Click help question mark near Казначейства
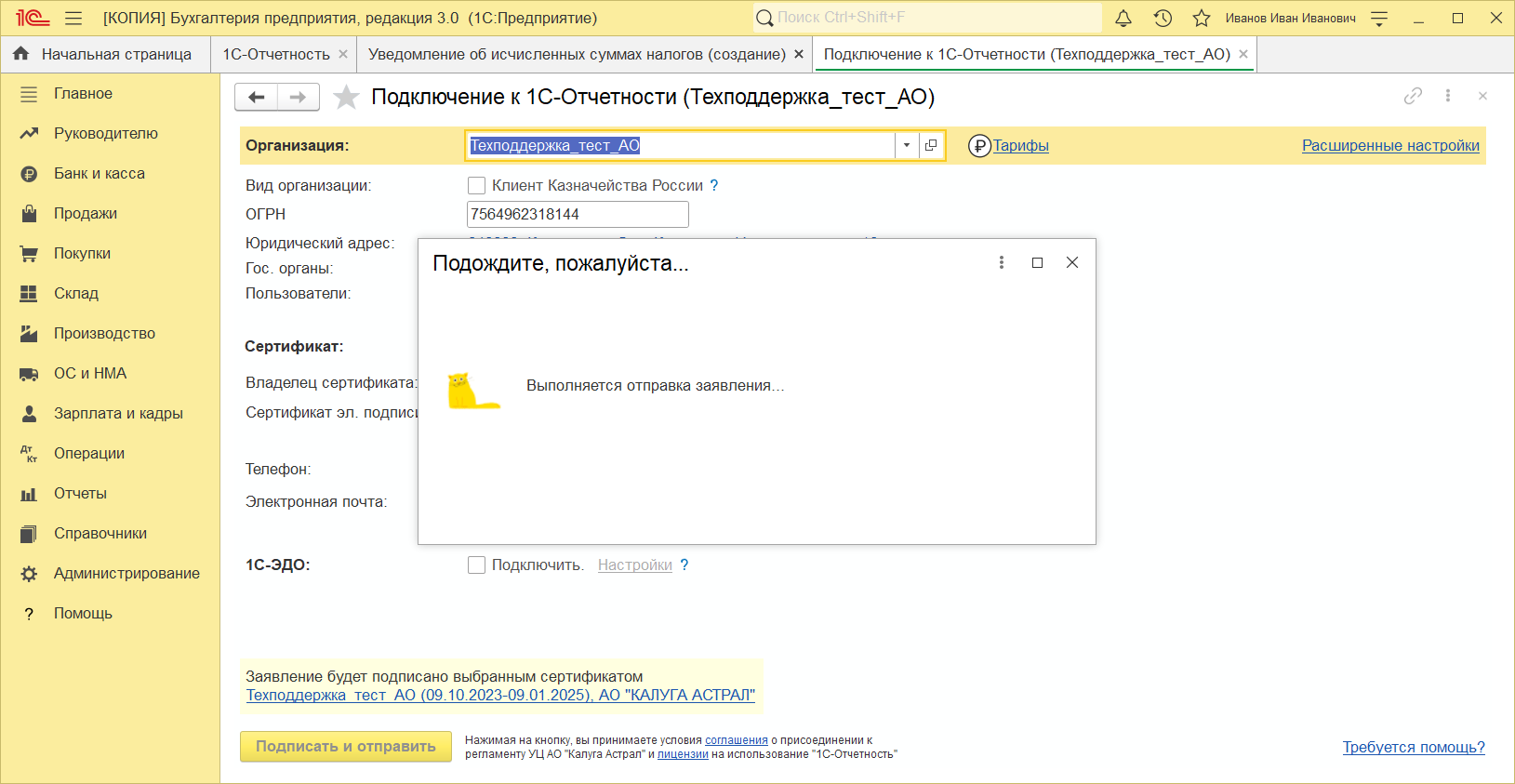 point(714,186)
